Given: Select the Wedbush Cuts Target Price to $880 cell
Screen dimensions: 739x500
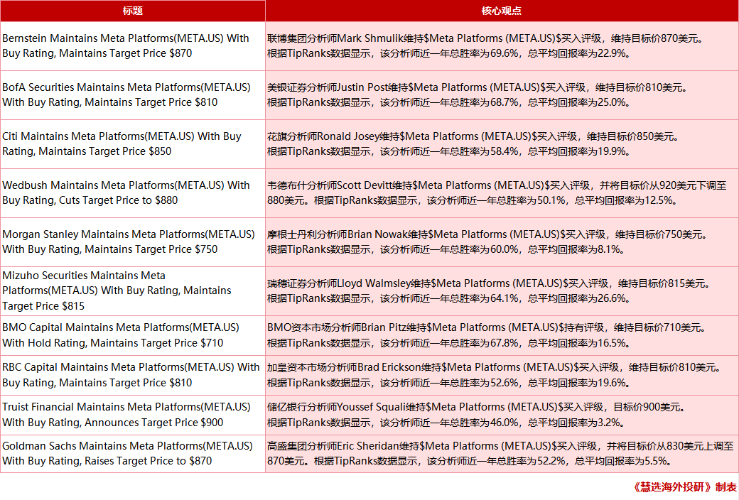Looking at the screenshot, I should (133, 193).
